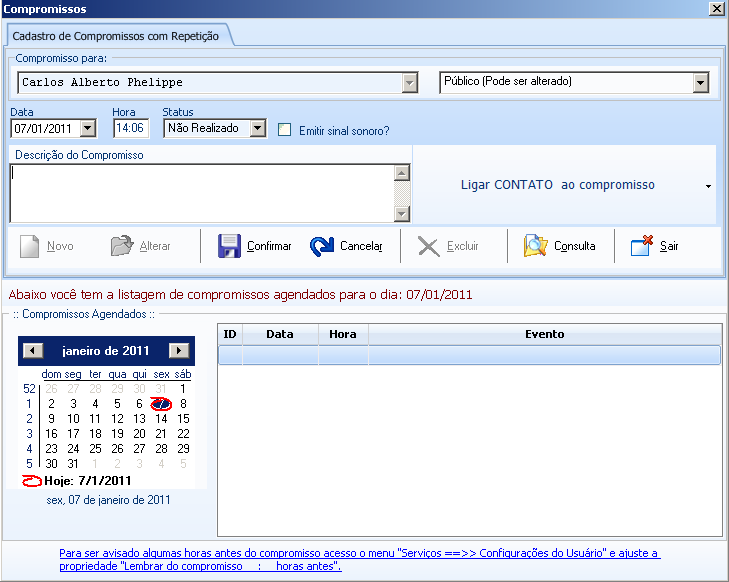Select day 25 in calendar
Viewport: 729px width, 582px height.
pyautogui.click(x=95, y=449)
